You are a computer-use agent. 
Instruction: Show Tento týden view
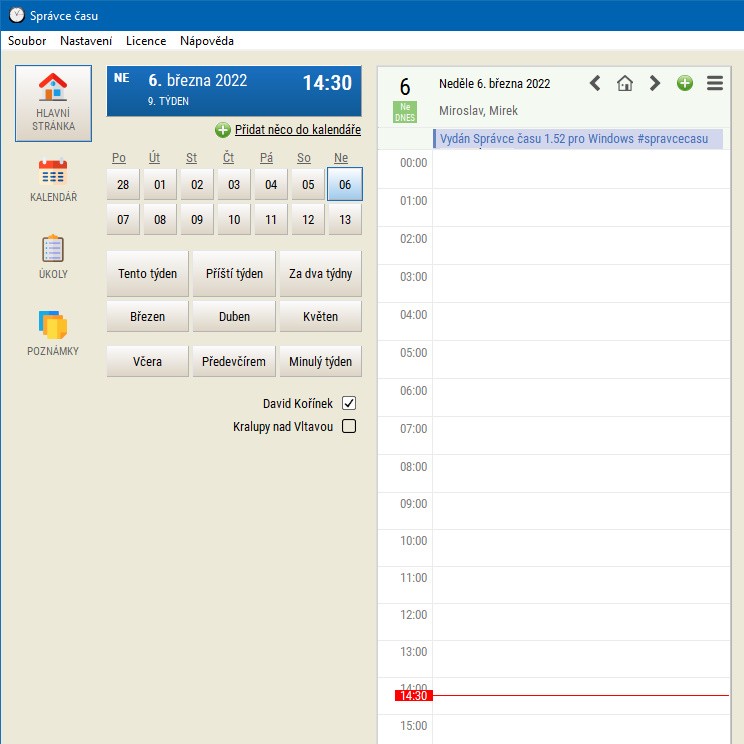pos(148,274)
